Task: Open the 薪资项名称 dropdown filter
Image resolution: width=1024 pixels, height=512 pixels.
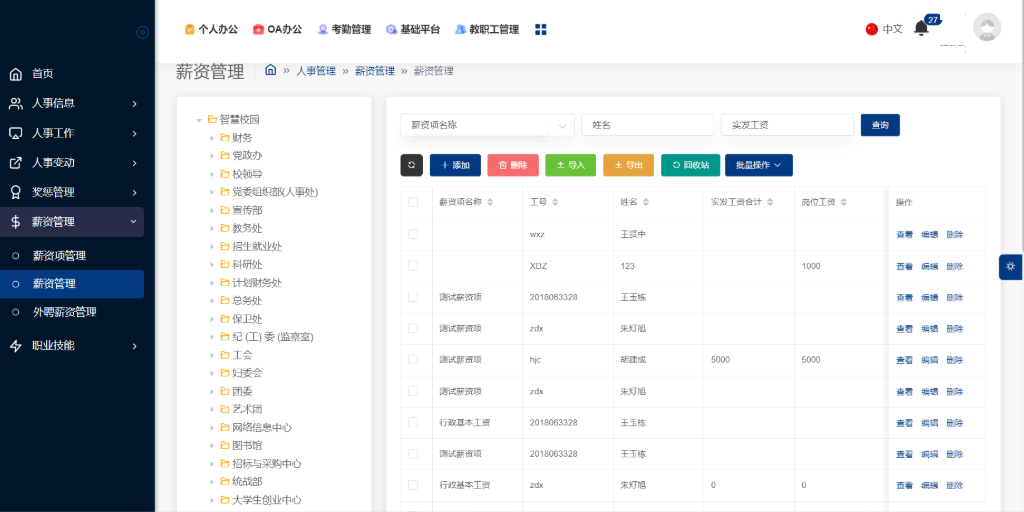Action: click(x=487, y=125)
